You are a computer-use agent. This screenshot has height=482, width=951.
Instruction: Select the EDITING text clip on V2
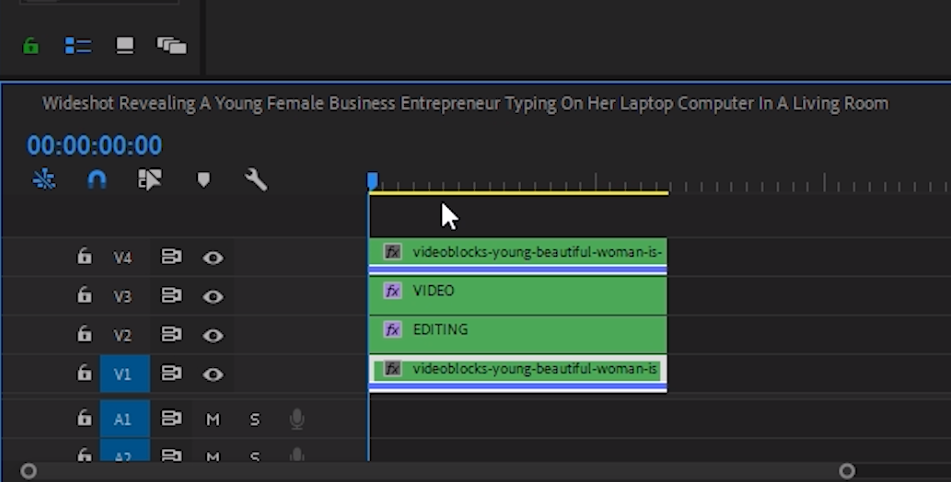click(518, 334)
